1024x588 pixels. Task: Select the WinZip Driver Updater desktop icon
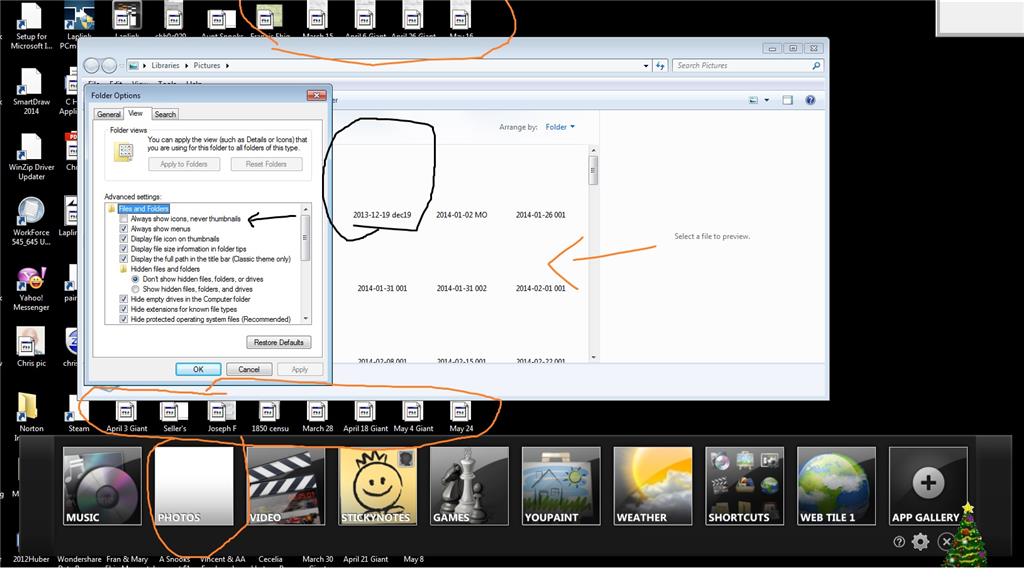(31, 157)
